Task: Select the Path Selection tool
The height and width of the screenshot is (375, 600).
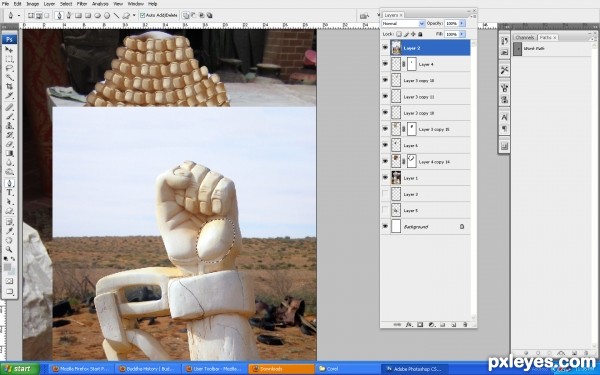Action: [x=9, y=202]
